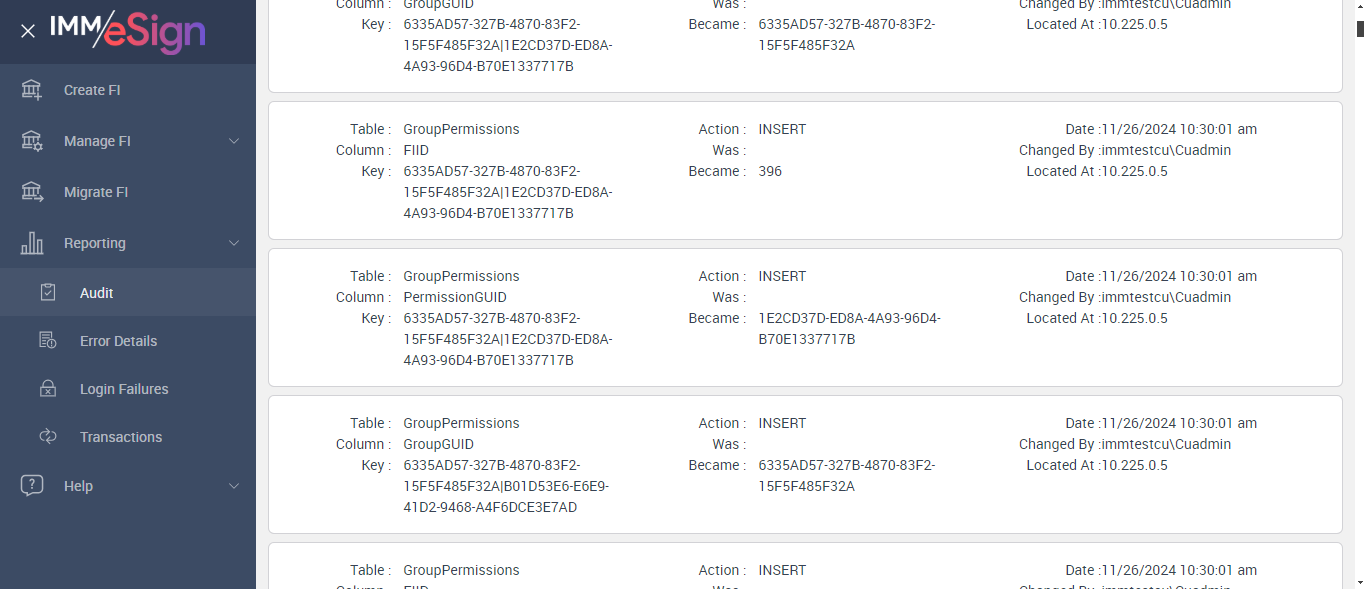Open the Error Details report
Screen dimensions: 1366x589
pyautogui.click(x=118, y=341)
